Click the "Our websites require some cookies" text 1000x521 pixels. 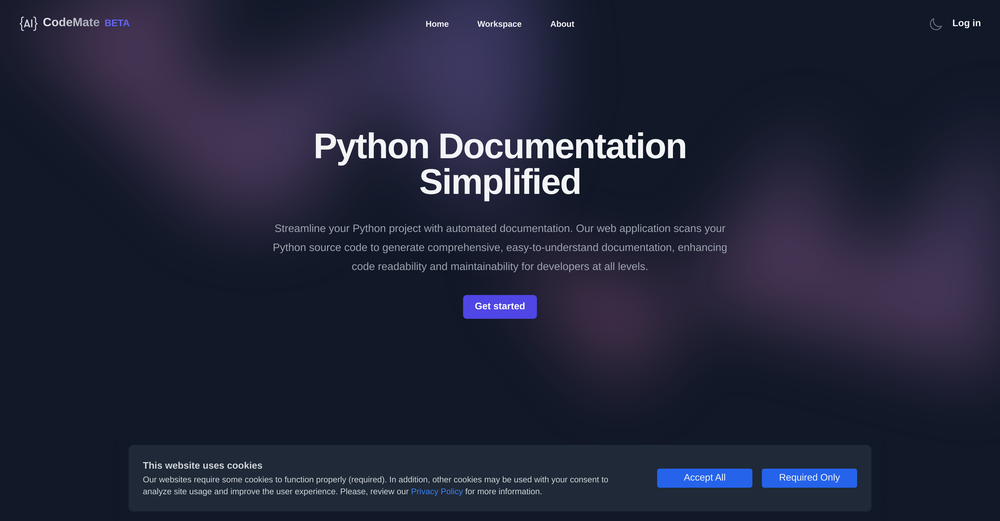pos(375,479)
